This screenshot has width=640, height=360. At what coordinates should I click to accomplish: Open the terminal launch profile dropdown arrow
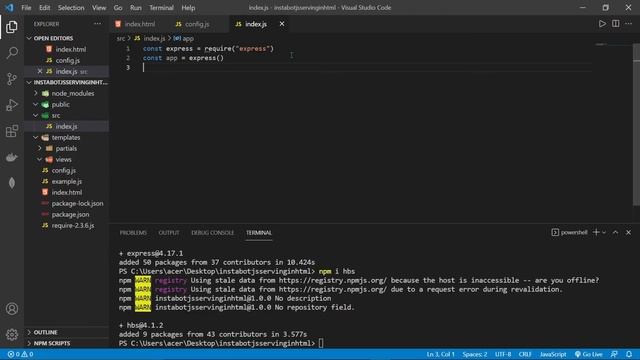604,232
